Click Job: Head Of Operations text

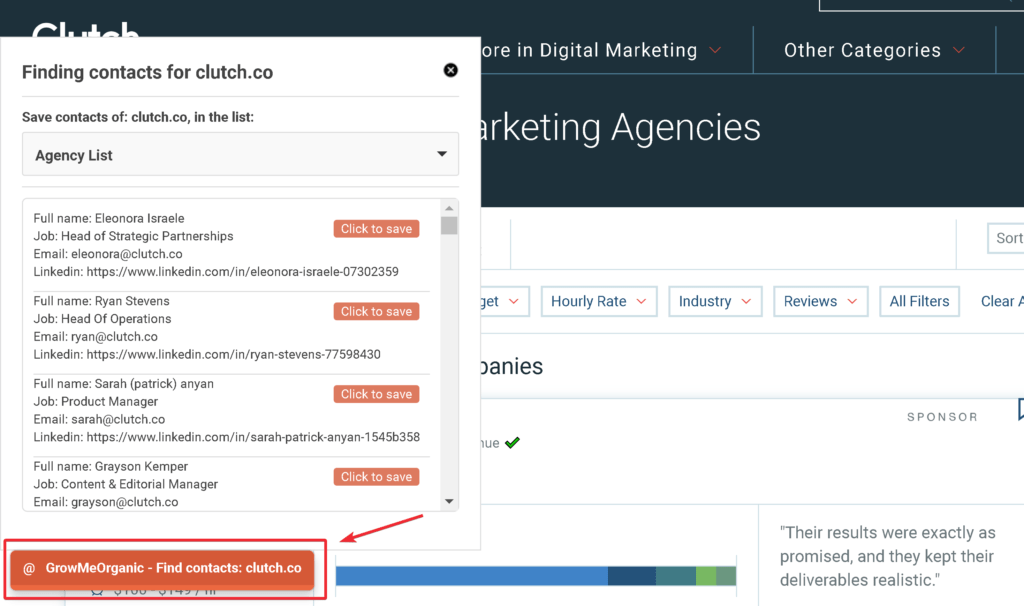[x=103, y=319]
